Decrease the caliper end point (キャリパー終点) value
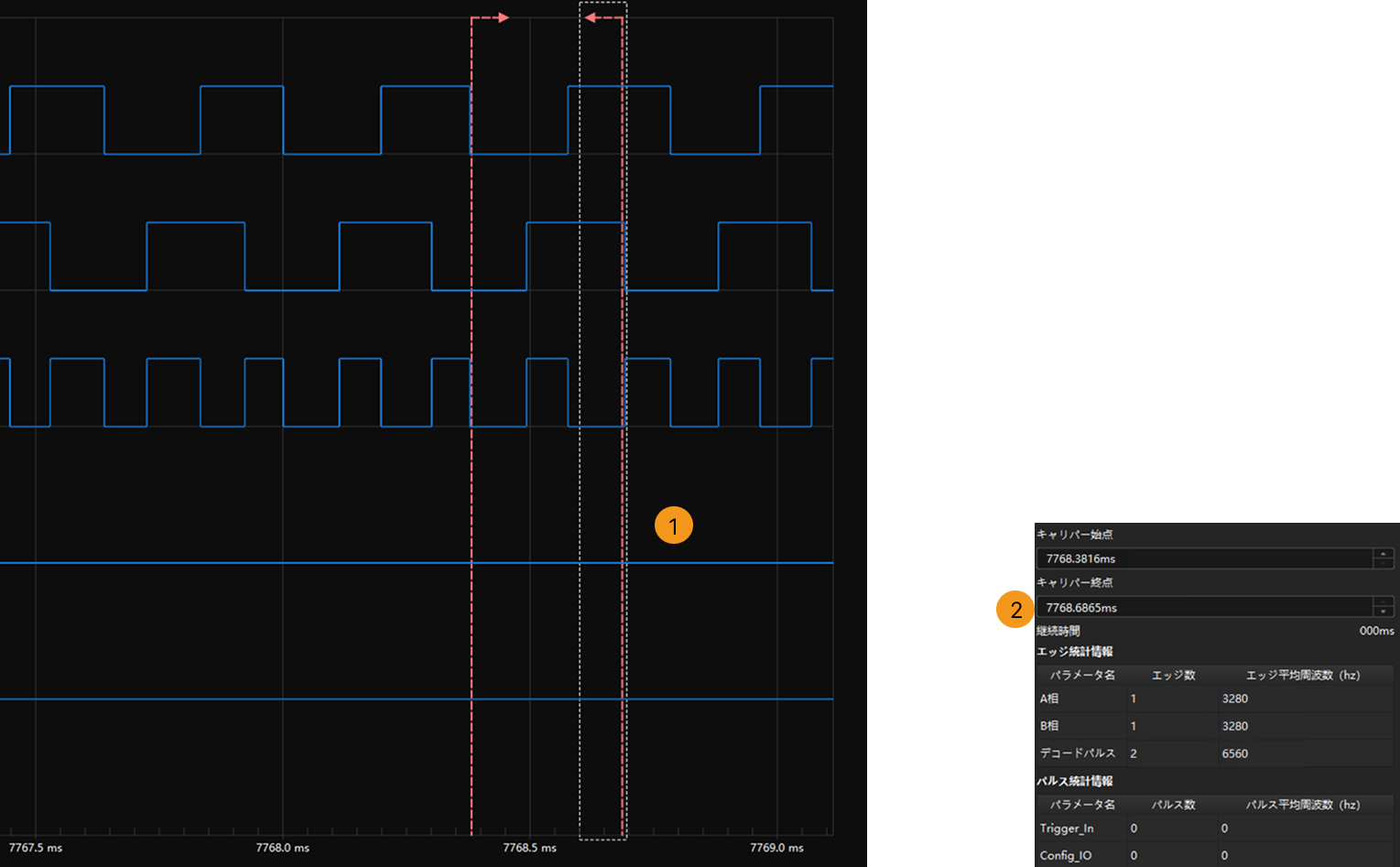Image resolution: width=1400 pixels, height=867 pixels. (x=1383, y=612)
